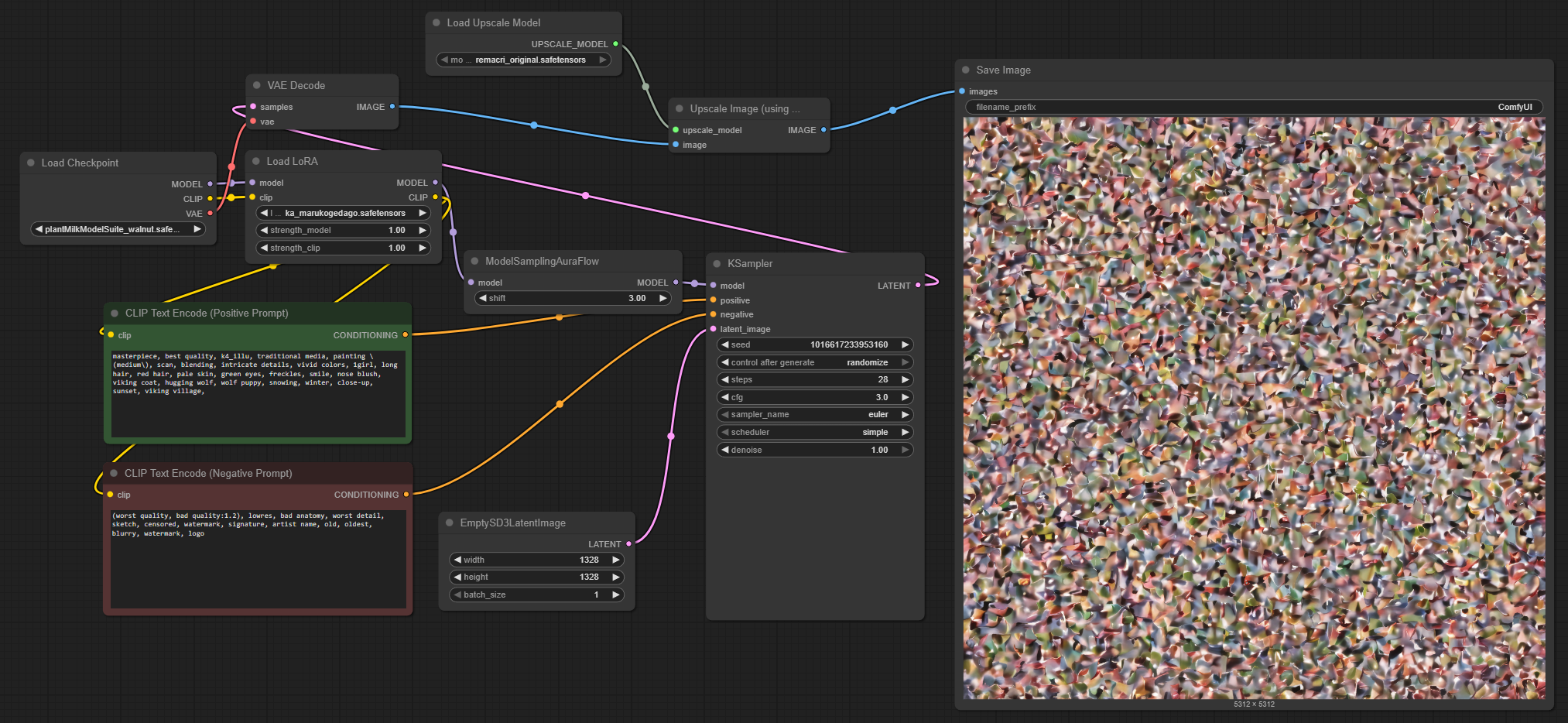Click the denoise slider in KSampler
This screenshot has height=723, width=1568.
pos(814,450)
